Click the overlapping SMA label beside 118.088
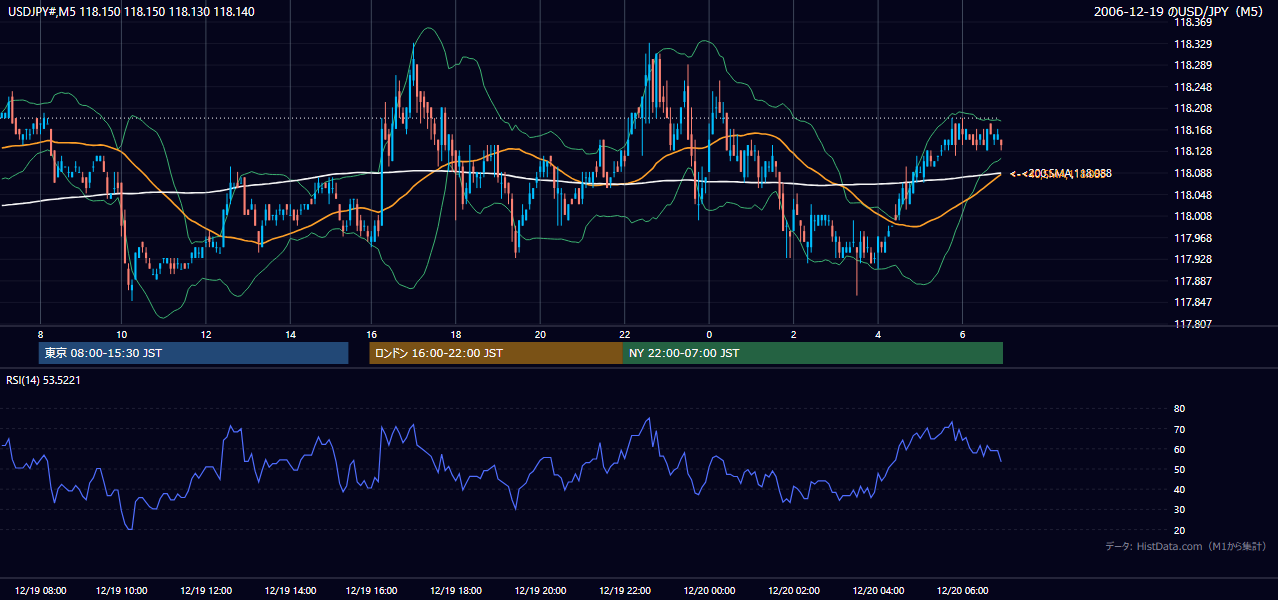Image resolution: width=1278 pixels, height=600 pixels. (1060, 174)
